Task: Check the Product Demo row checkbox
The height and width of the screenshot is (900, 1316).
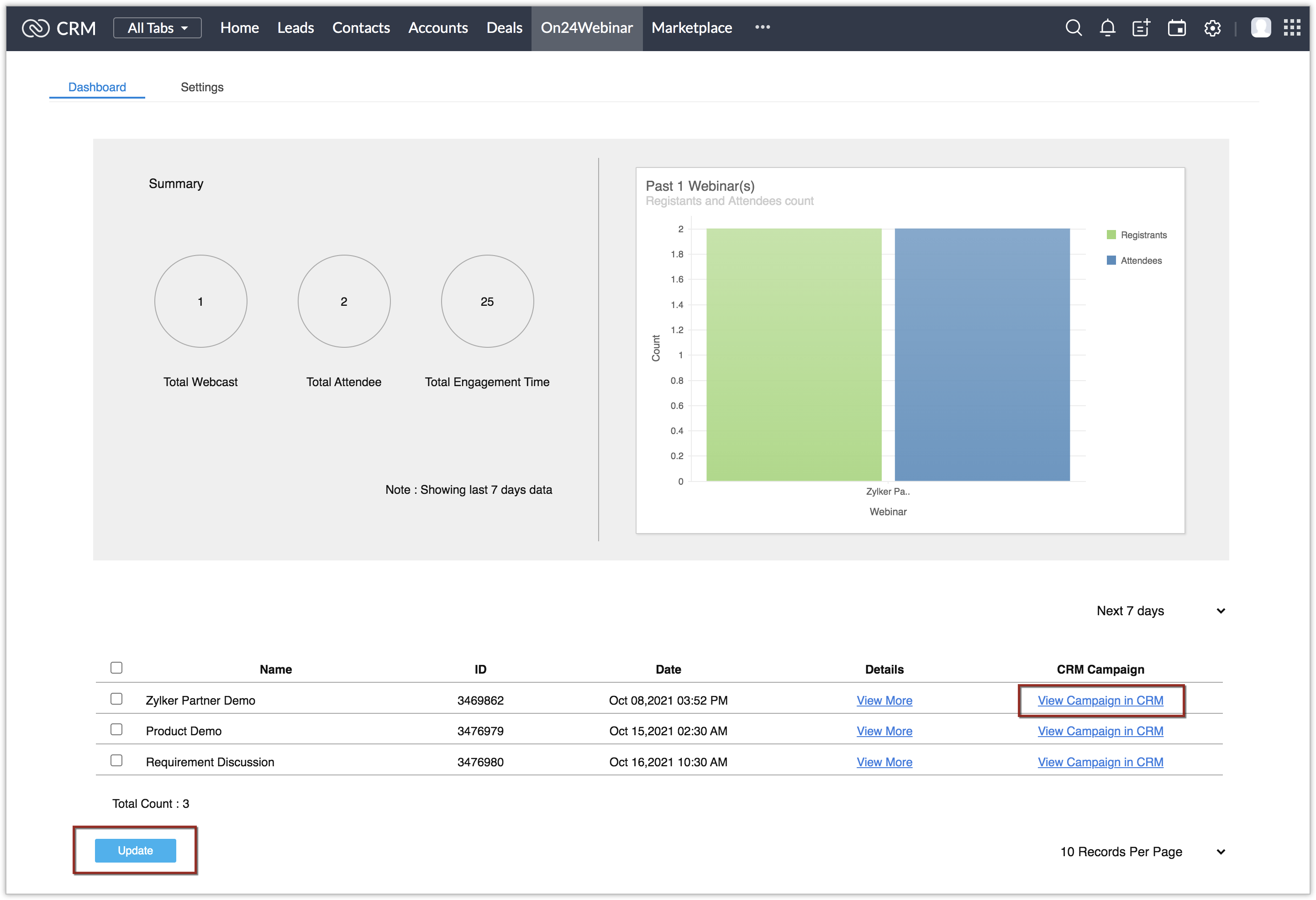Action: [x=116, y=730]
